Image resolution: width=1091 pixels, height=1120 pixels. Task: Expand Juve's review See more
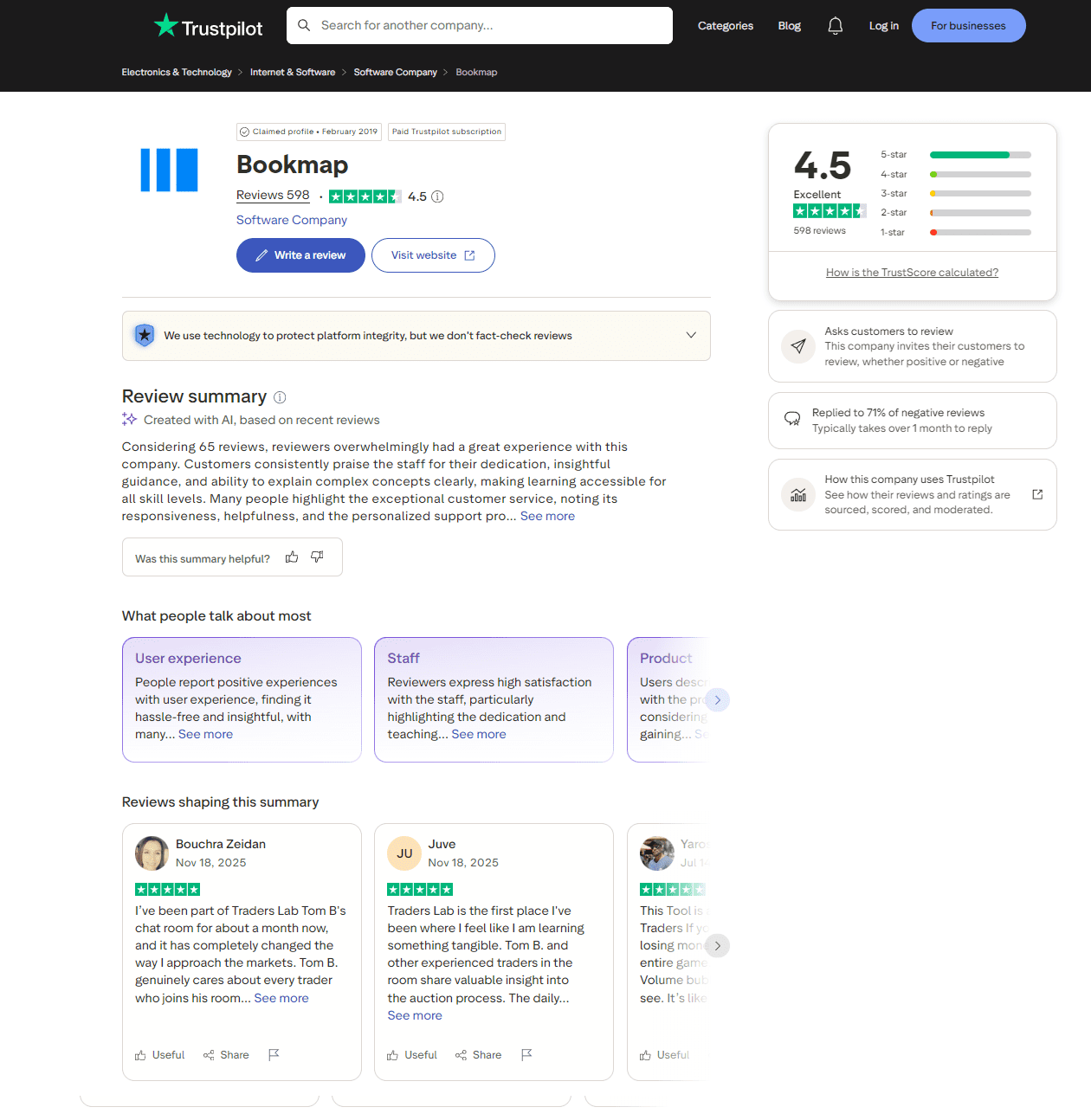pyautogui.click(x=415, y=1015)
